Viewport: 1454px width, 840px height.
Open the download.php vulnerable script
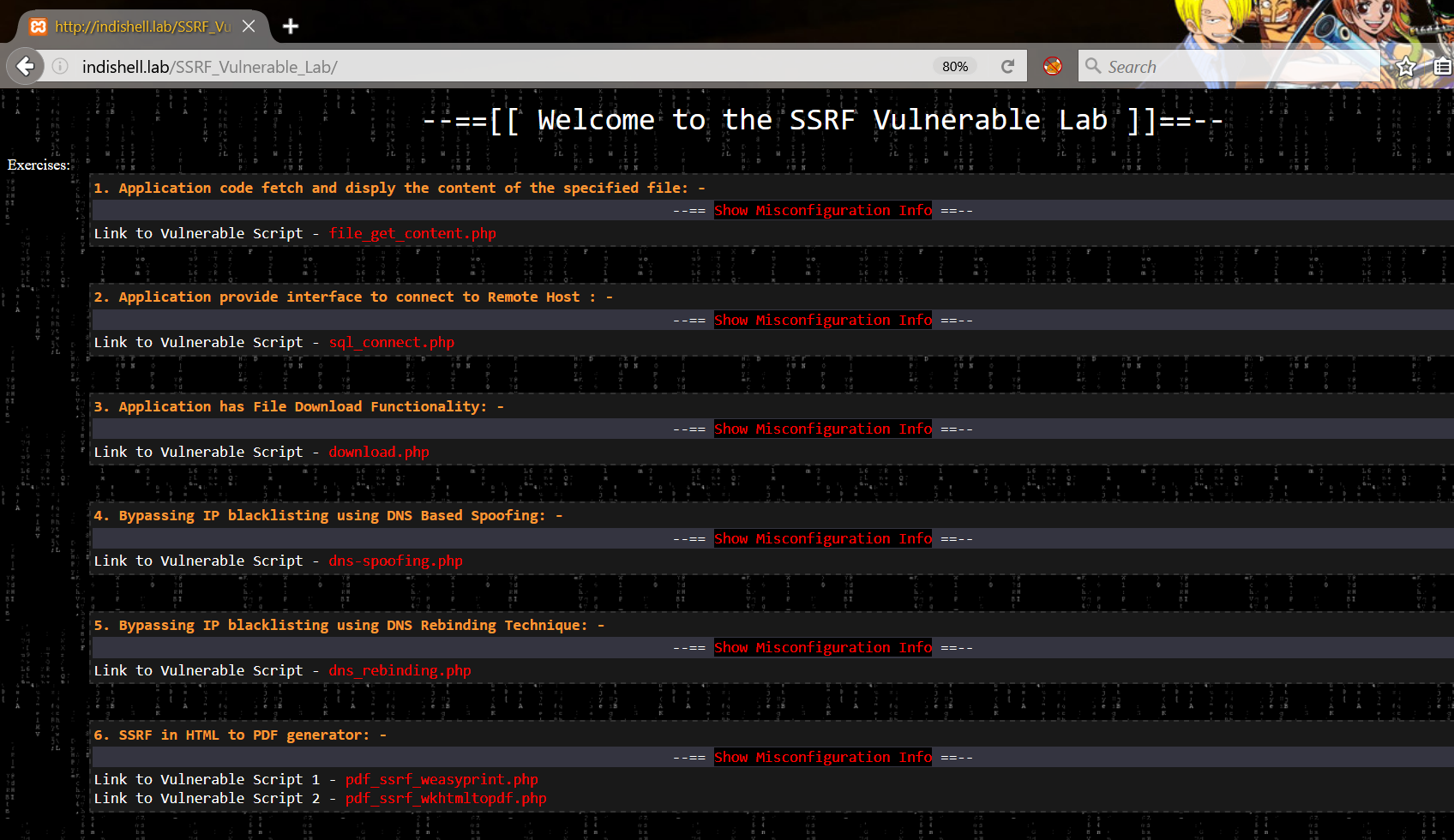[x=379, y=453]
